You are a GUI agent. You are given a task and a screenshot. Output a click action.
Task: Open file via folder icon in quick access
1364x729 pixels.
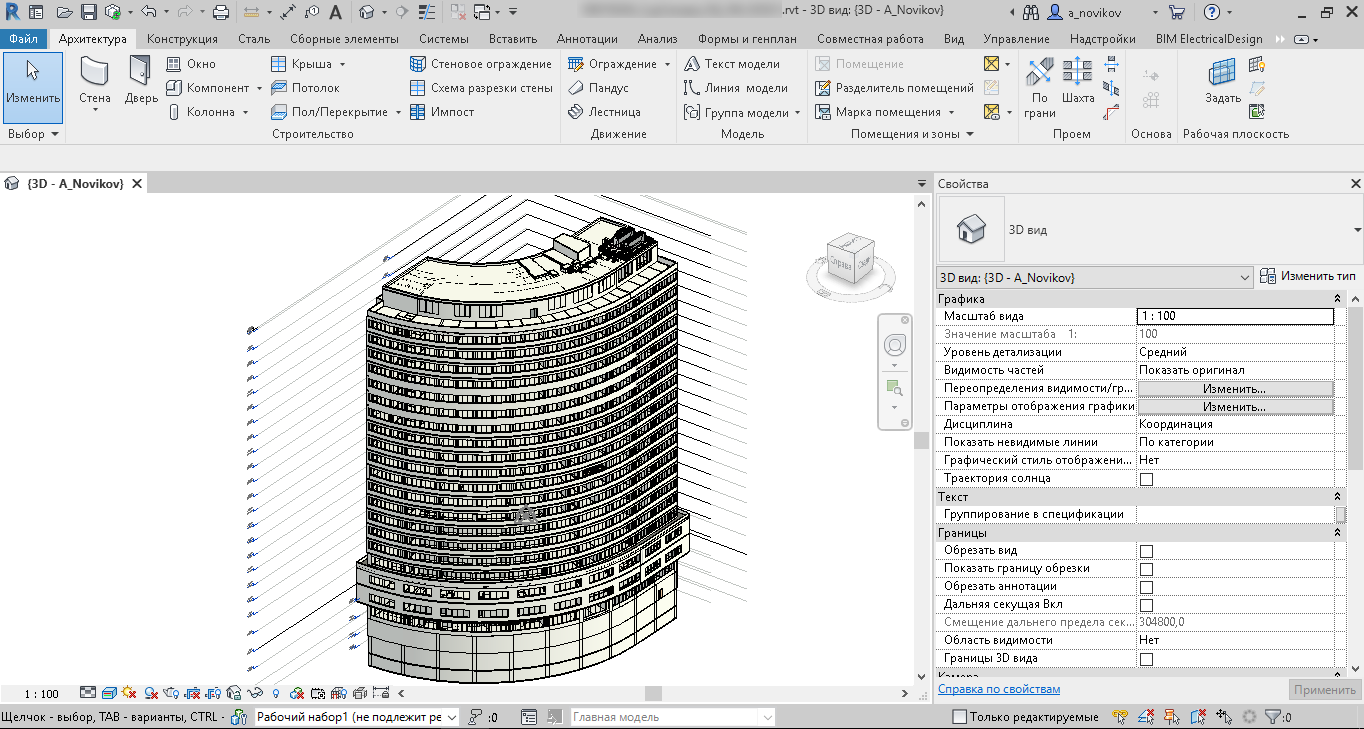[64, 12]
